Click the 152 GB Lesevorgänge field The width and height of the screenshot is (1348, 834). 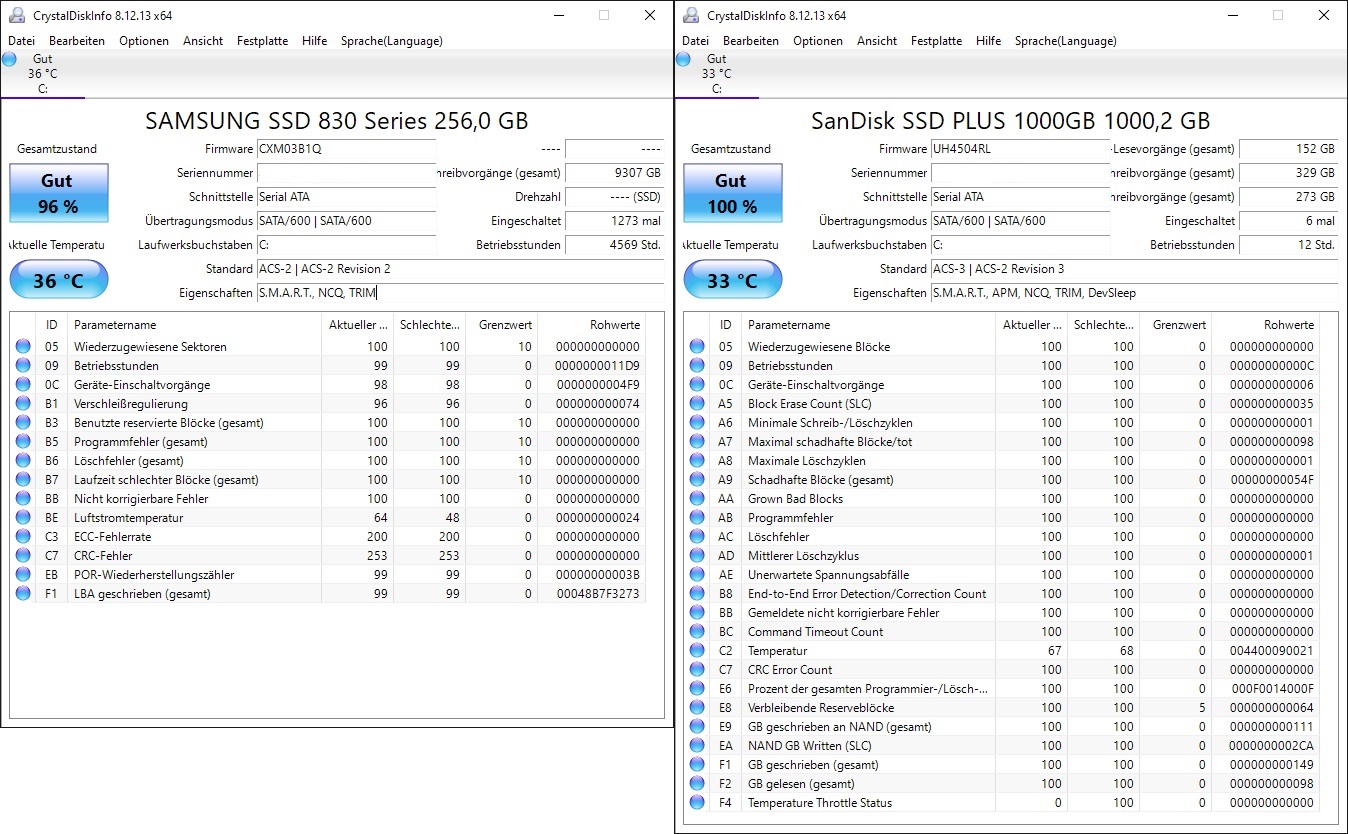click(x=1288, y=149)
